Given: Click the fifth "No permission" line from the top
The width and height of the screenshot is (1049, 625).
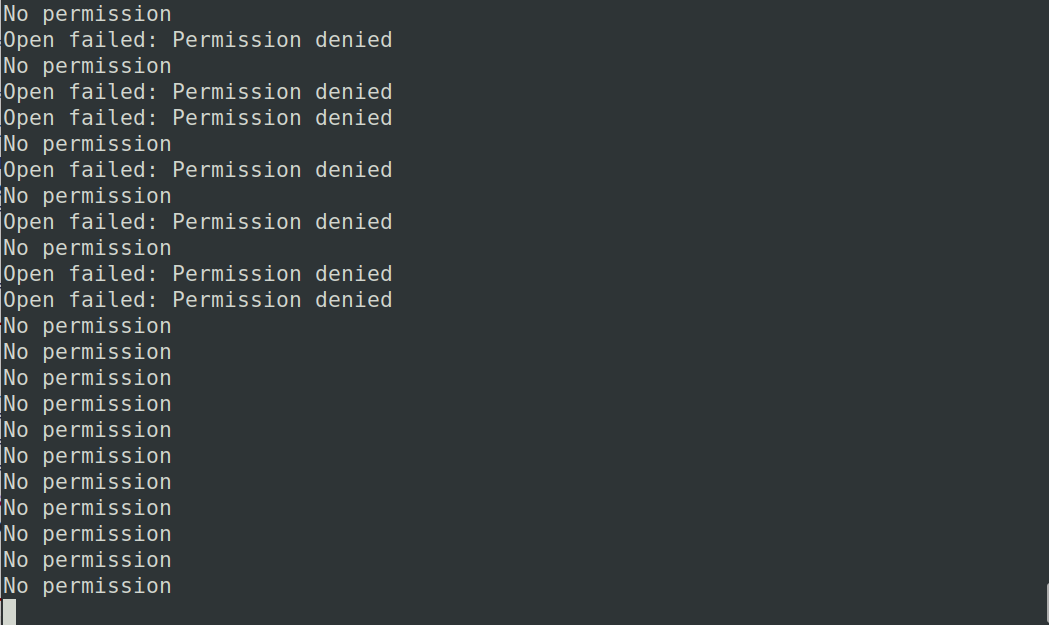Looking at the screenshot, I should 87,248.
